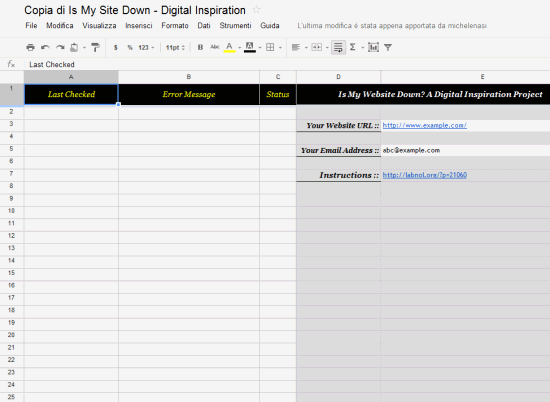Screen dimensions: 550x402
Task: Click the Your Email Address label cell
Action: pos(338,150)
